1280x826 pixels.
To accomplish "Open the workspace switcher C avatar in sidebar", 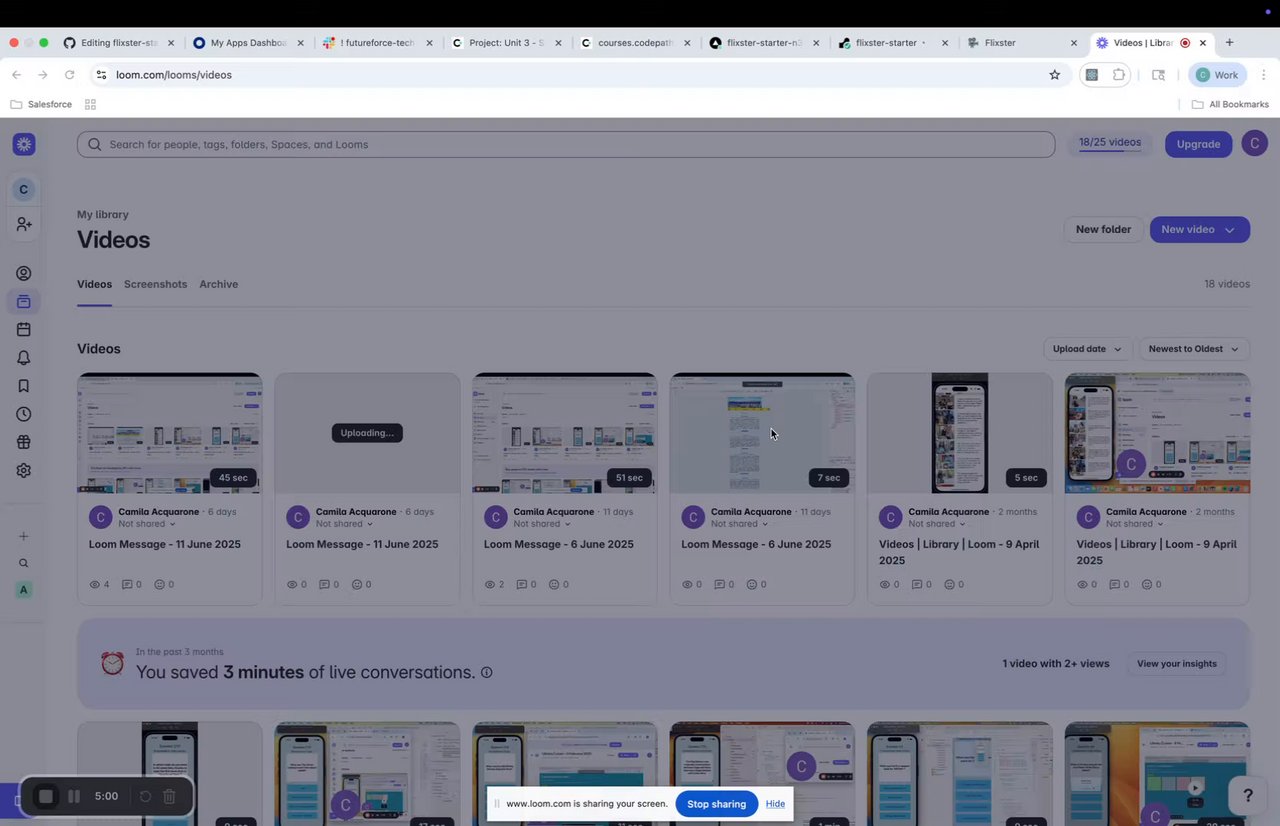I will pyautogui.click(x=24, y=189).
